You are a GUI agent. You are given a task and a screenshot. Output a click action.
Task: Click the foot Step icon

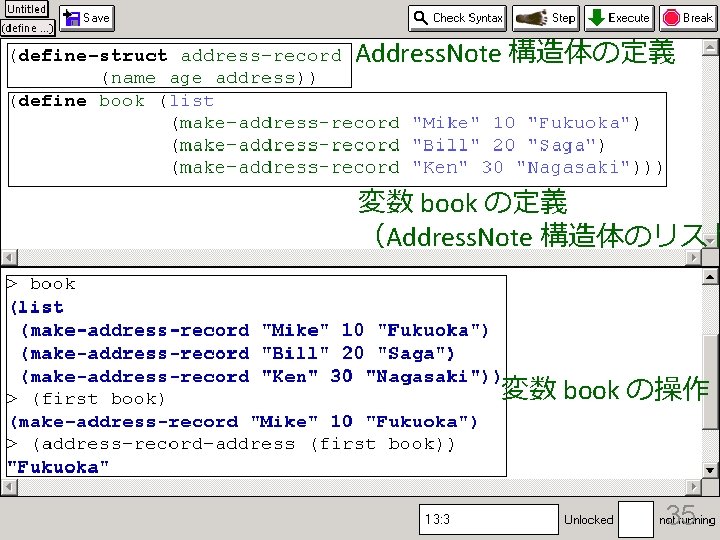(x=532, y=18)
